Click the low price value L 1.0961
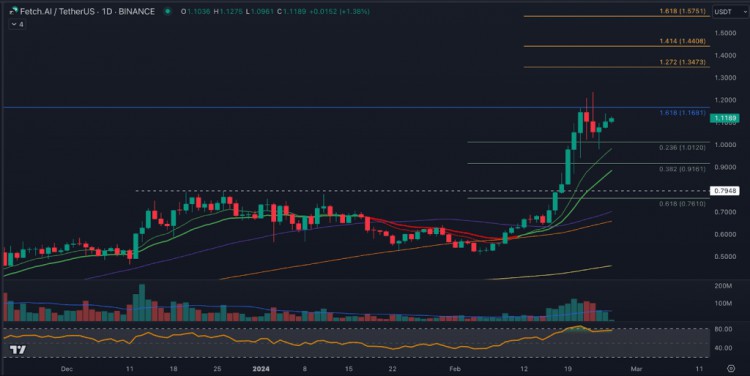The height and width of the screenshot is (376, 750). point(260,11)
